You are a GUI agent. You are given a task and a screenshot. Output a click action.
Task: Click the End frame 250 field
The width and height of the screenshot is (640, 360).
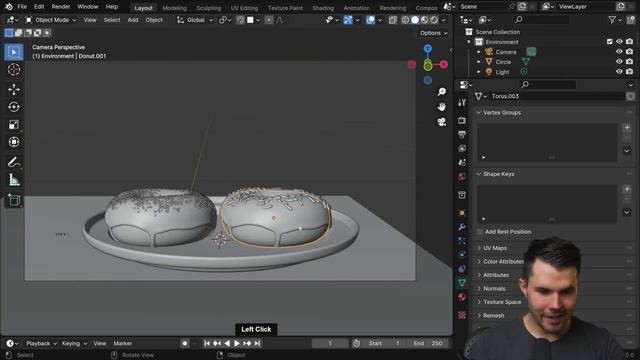pos(429,344)
